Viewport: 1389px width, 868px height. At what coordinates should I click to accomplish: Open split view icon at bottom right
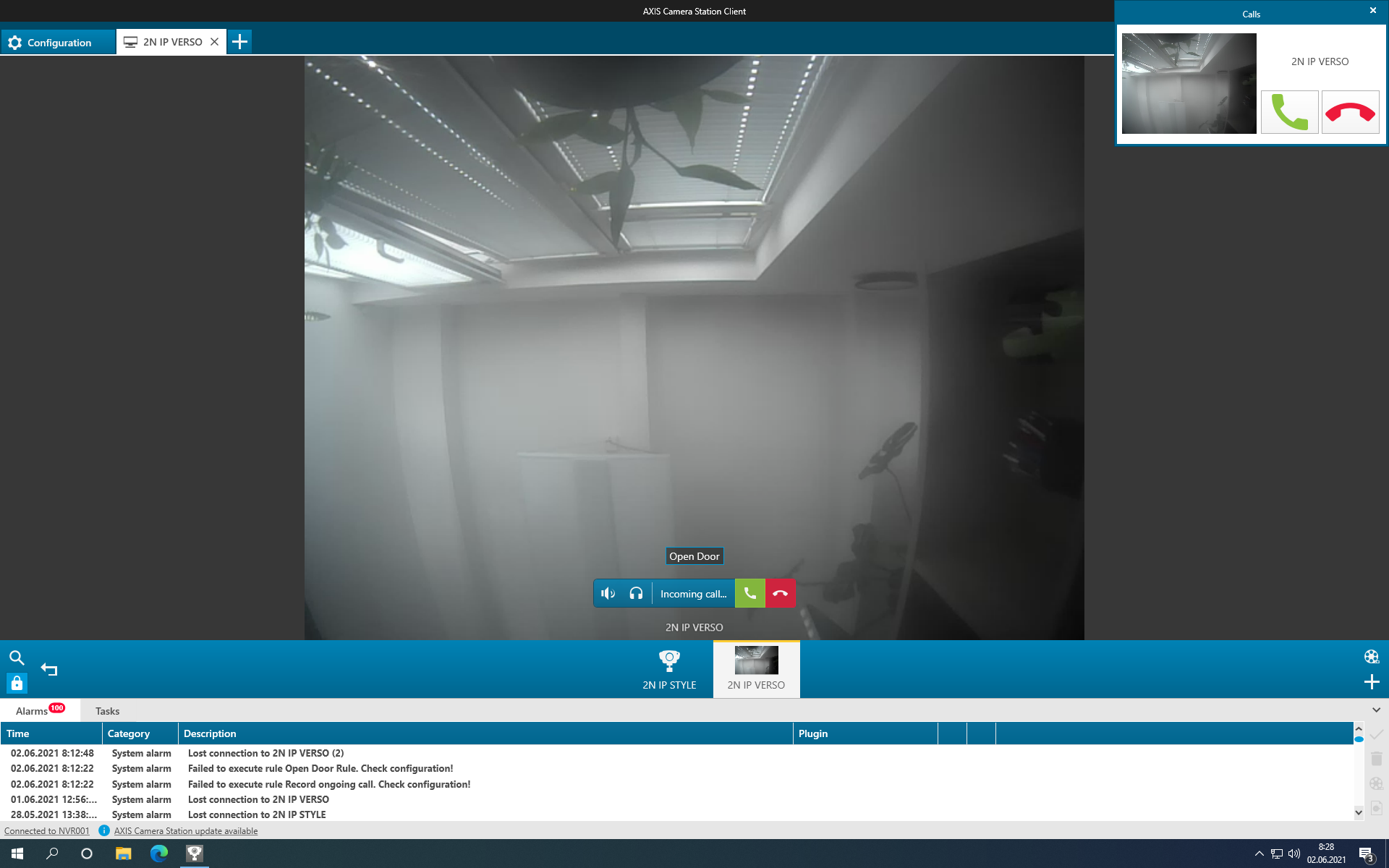pyautogui.click(x=1372, y=657)
